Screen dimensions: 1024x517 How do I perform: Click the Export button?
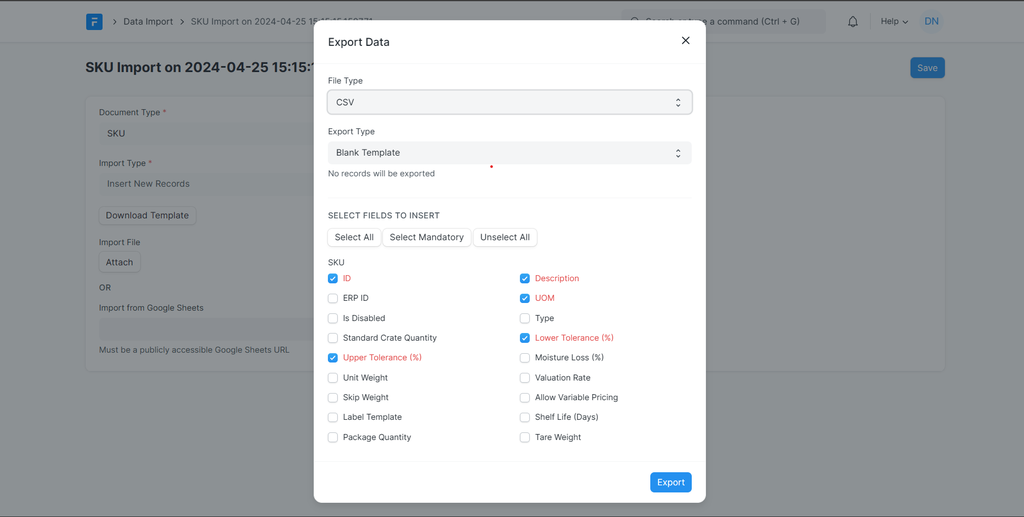tap(671, 482)
